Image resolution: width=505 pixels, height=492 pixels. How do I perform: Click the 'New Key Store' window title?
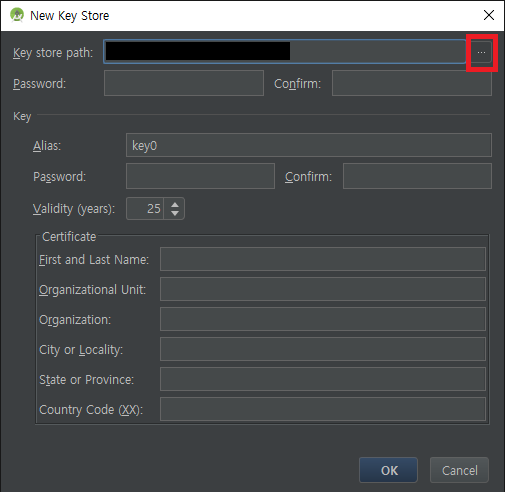tap(70, 16)
